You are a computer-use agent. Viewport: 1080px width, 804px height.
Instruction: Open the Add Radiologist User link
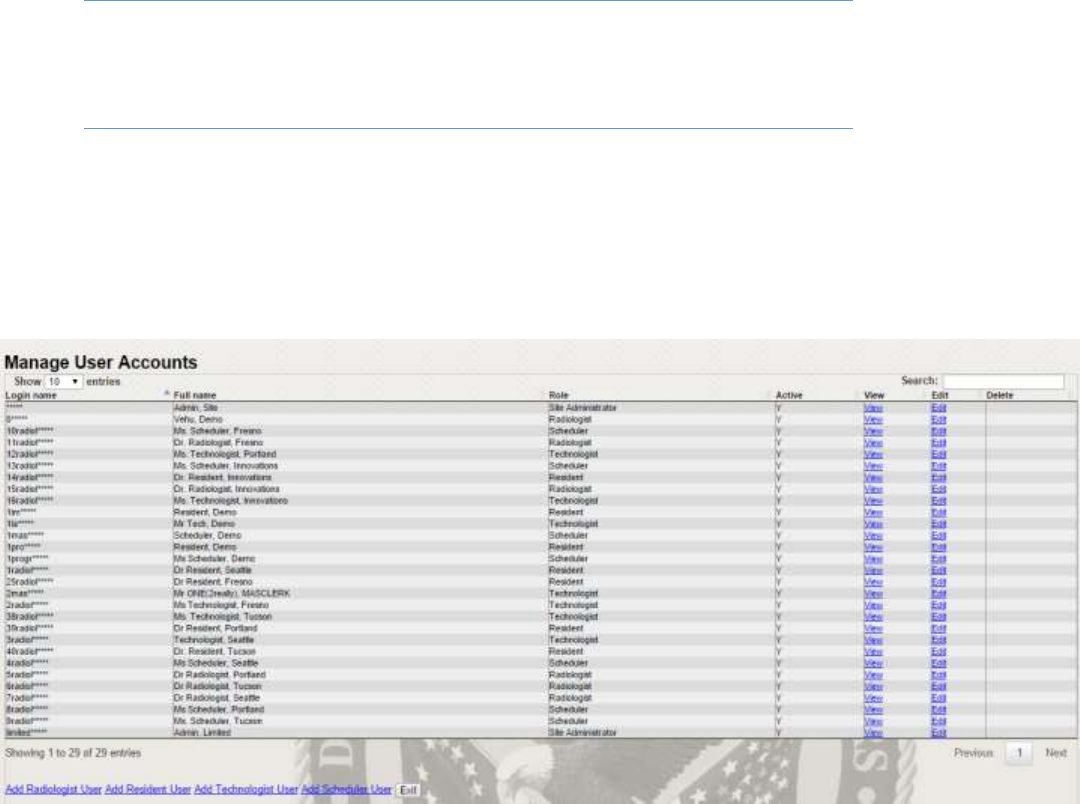click(x=53, y=790)
